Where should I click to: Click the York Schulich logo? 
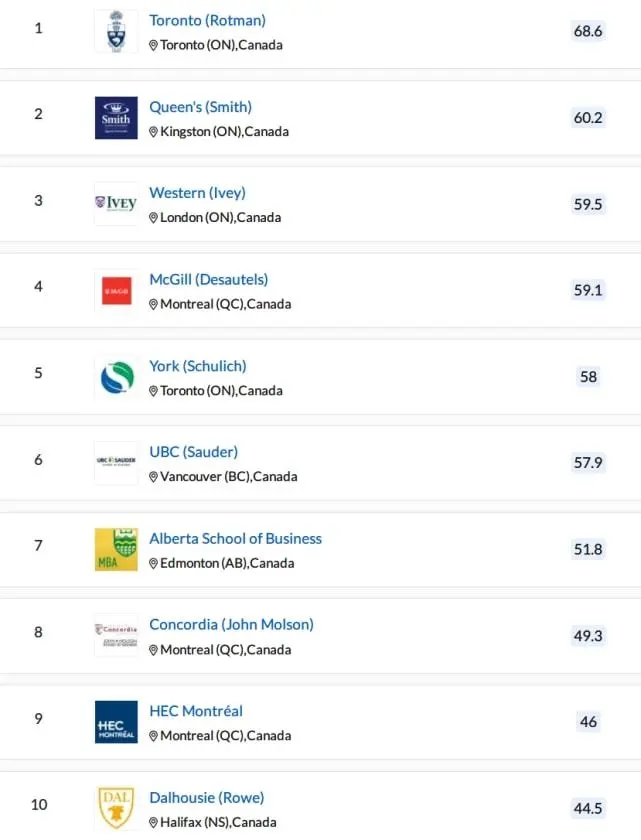click(x=116, y=377)
